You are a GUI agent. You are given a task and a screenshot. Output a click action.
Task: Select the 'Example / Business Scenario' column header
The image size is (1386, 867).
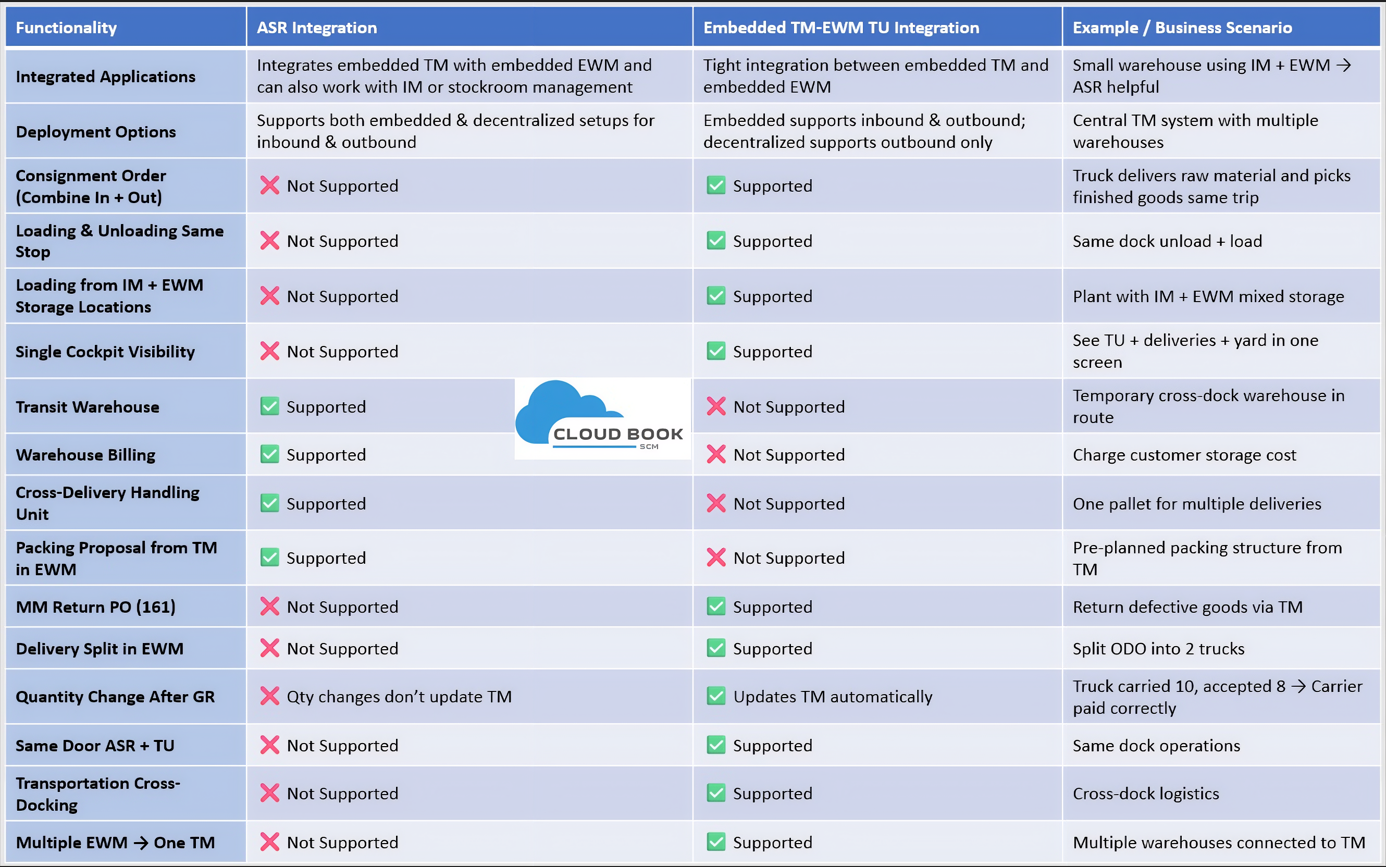(x=1184, y=28)
